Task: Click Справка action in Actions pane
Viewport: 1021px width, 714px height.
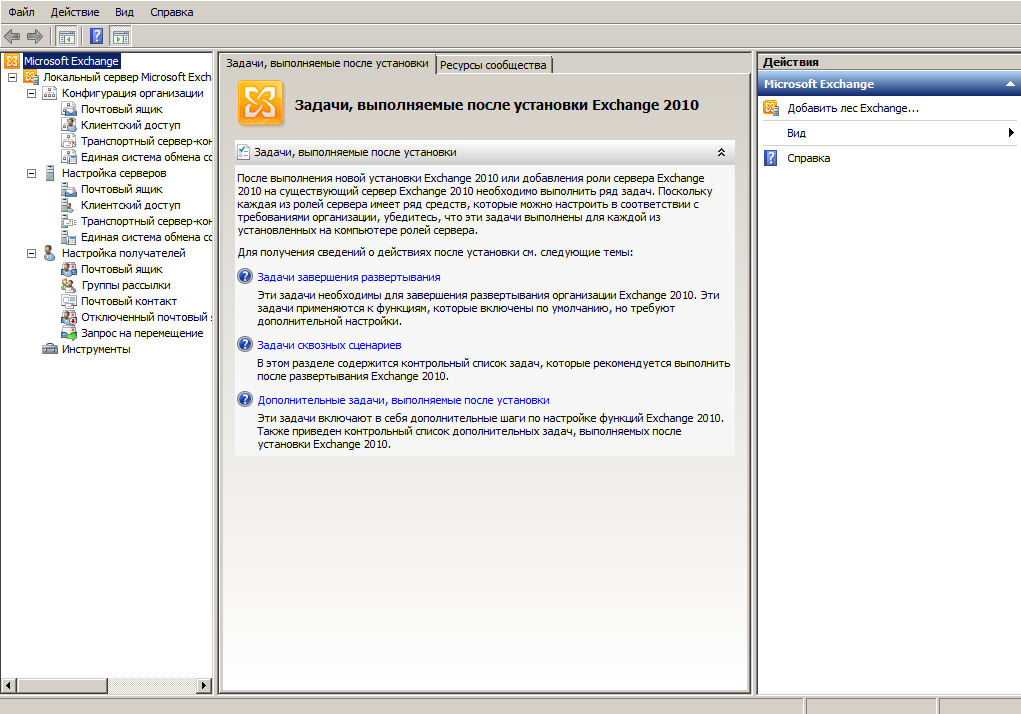Action: click(808, 158)
